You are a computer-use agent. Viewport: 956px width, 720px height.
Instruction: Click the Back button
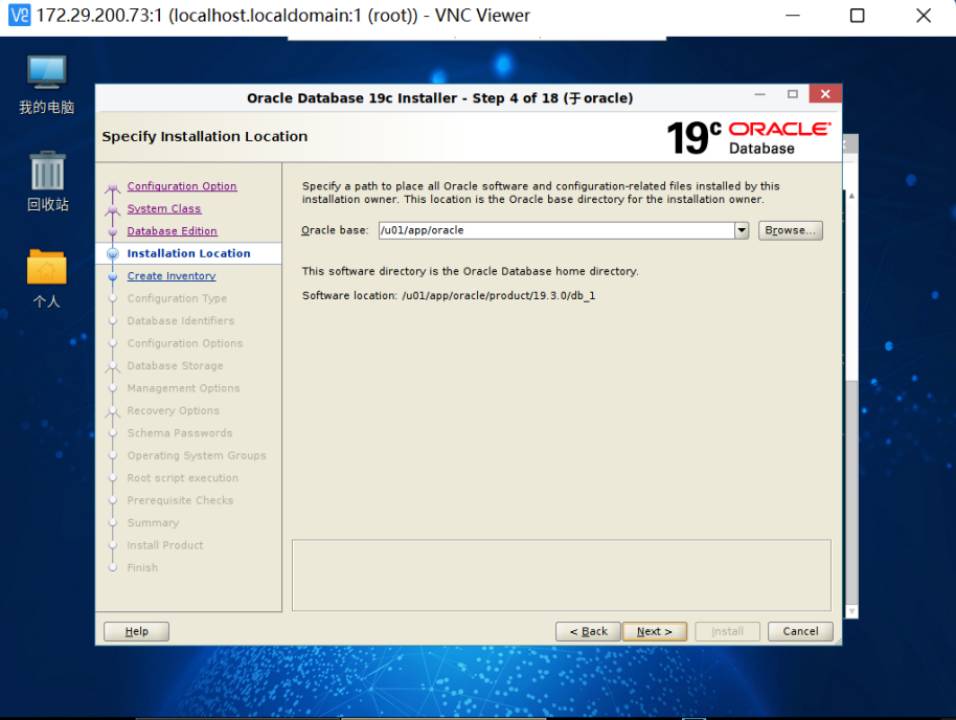[x=588, y=631]
